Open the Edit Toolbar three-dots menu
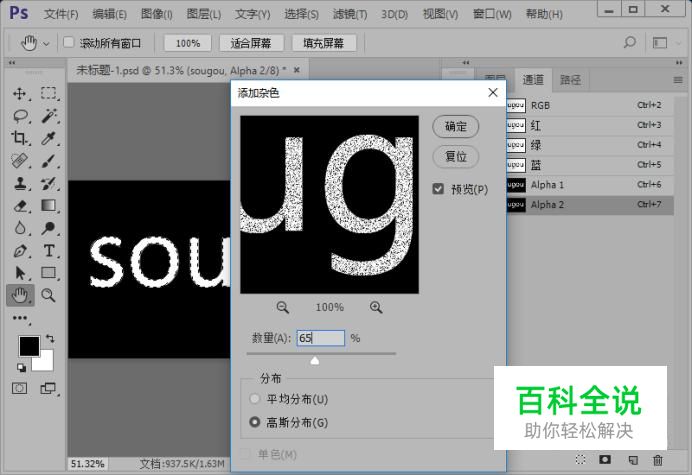Viewport: 692px width, 475px height. pyautogui.click(x=20, y=318)
